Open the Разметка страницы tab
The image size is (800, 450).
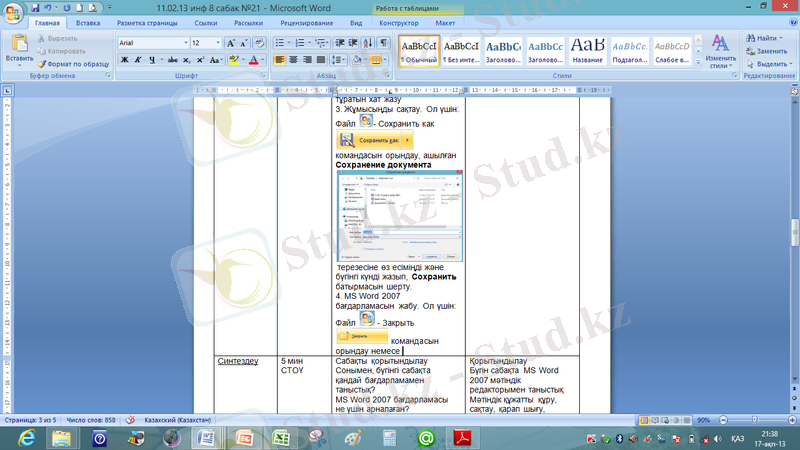pyautogui.click(x=149, y=22)
